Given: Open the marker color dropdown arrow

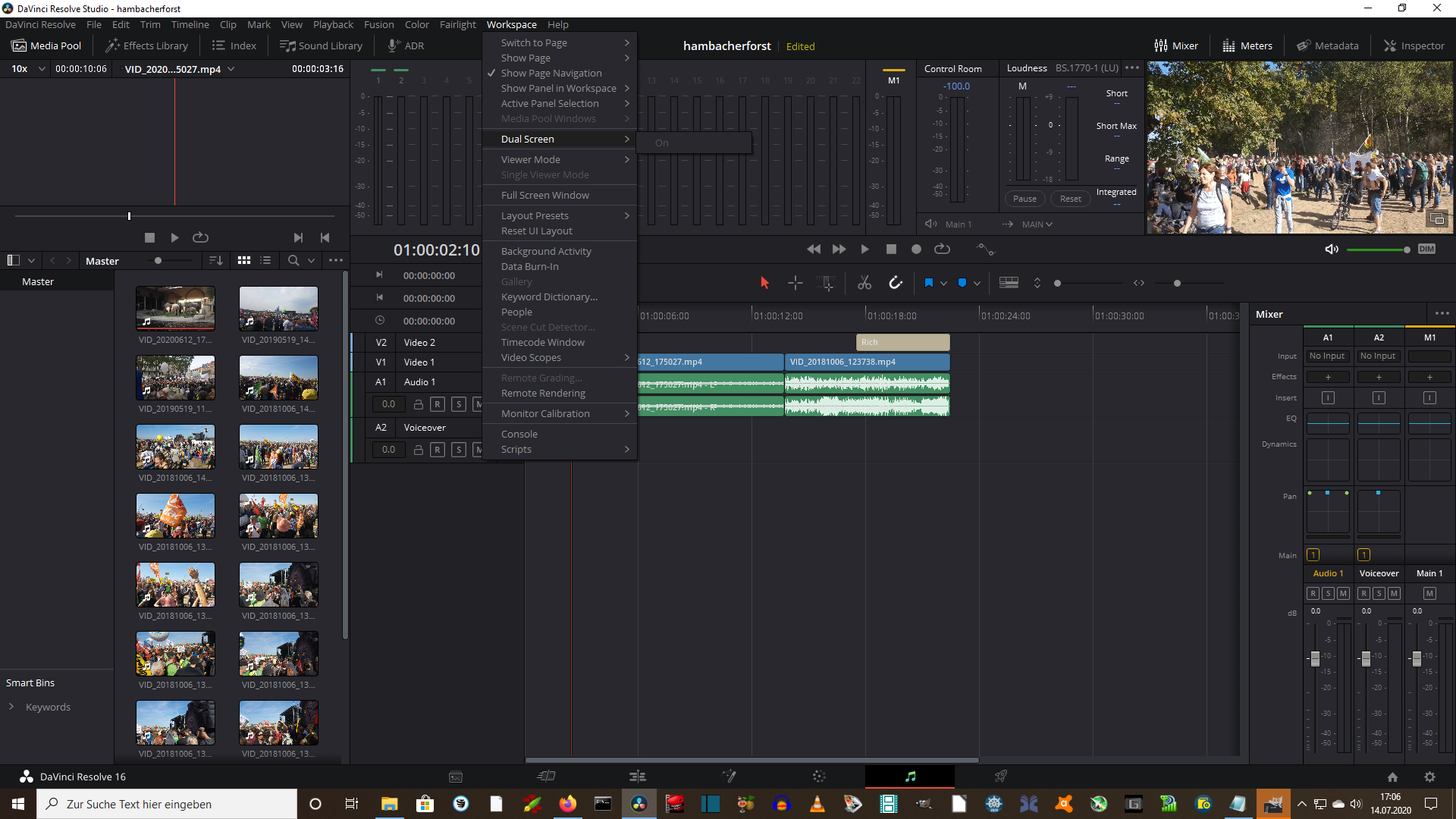Looking at the screenshot, I should (977, 284).
